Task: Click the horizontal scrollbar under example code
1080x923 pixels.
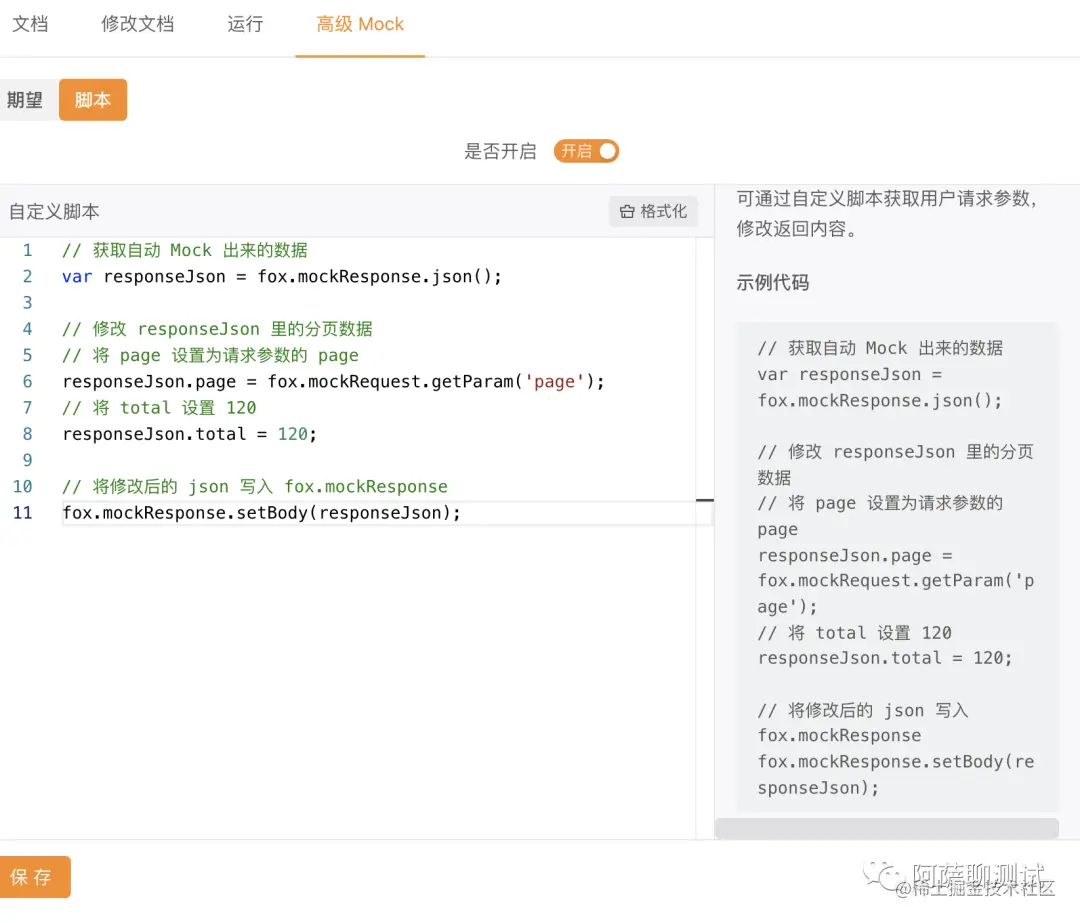Action: point(886,828)
